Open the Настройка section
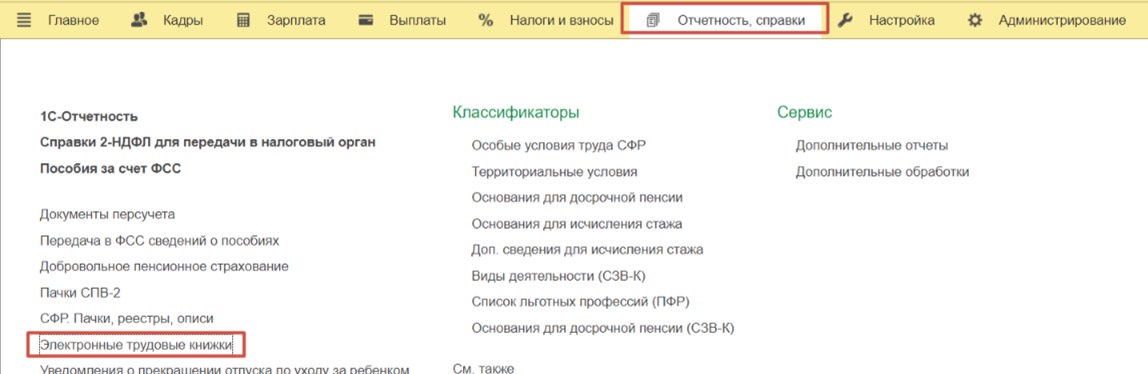 pyautogui.click(x=902, y=20)
